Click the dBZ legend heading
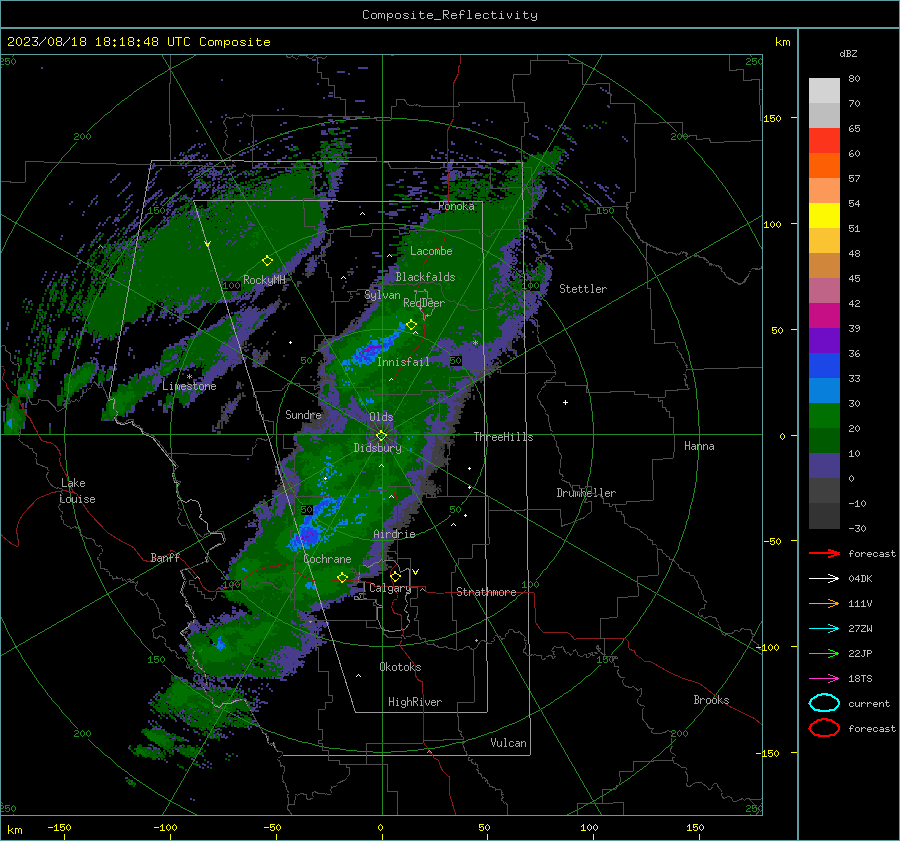Image resolution: width=900 pixels, height=841 pixels. tap(848, 53)
